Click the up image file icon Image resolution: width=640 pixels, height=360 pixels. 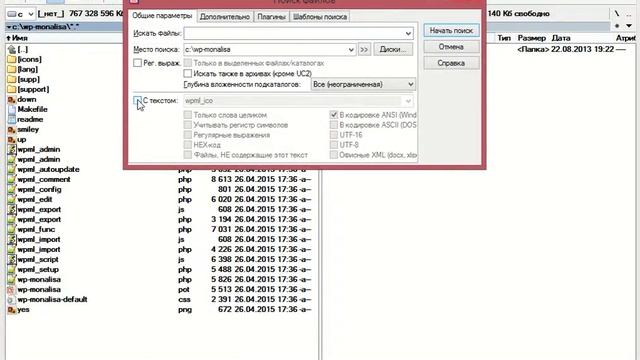pyautogui.click(x=12, y=140)
